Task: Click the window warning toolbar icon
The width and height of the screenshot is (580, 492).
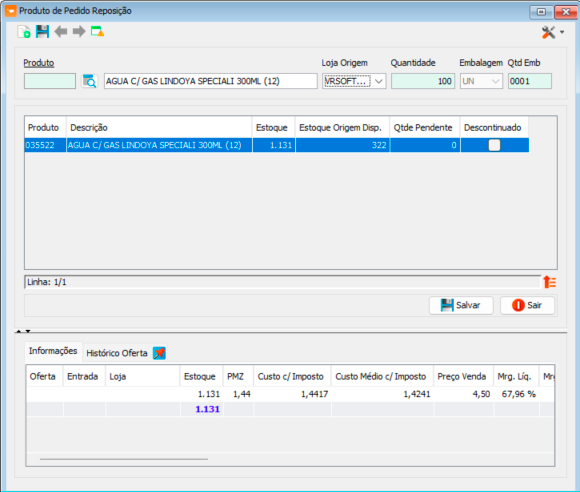Action: [97, 32]
